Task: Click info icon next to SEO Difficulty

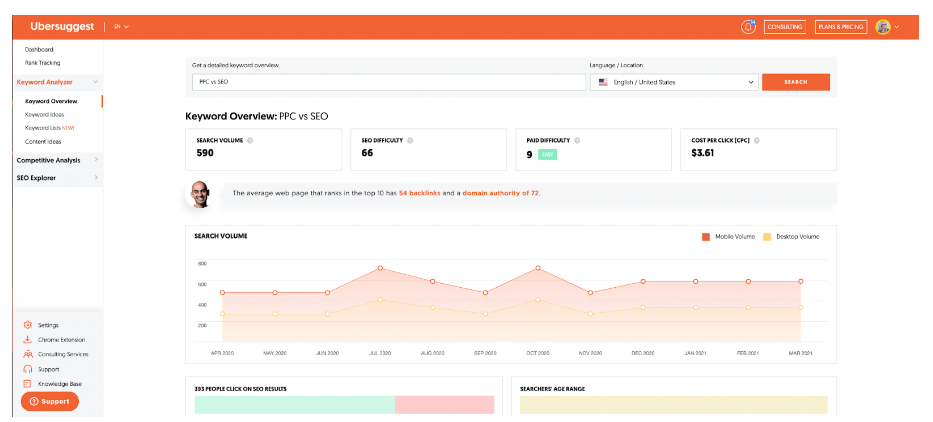Action: click(411, 140)
